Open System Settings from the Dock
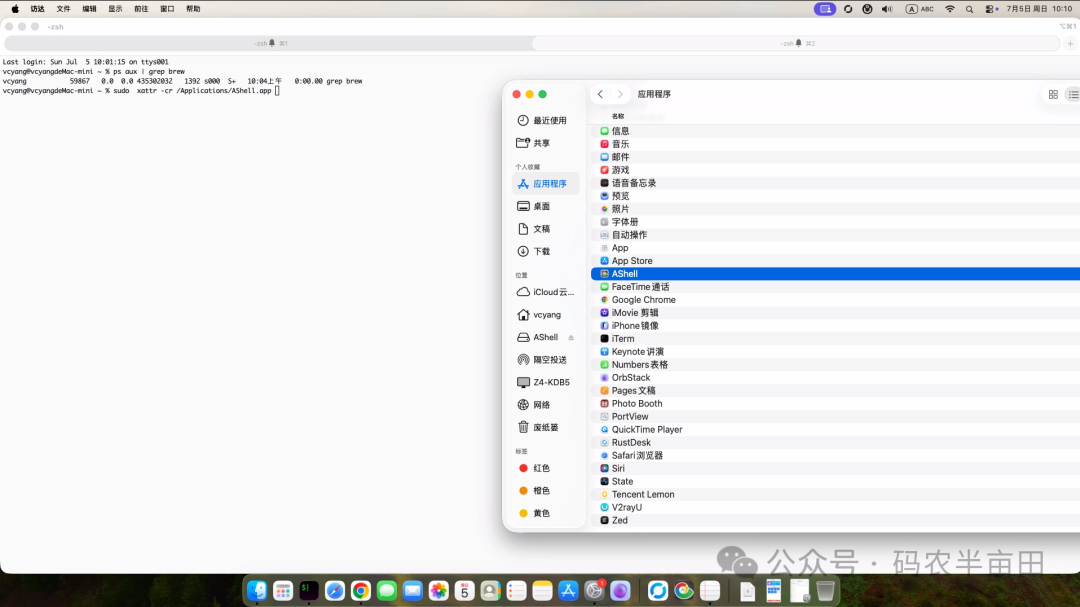 pyautogui.click(x=594, y=590)
